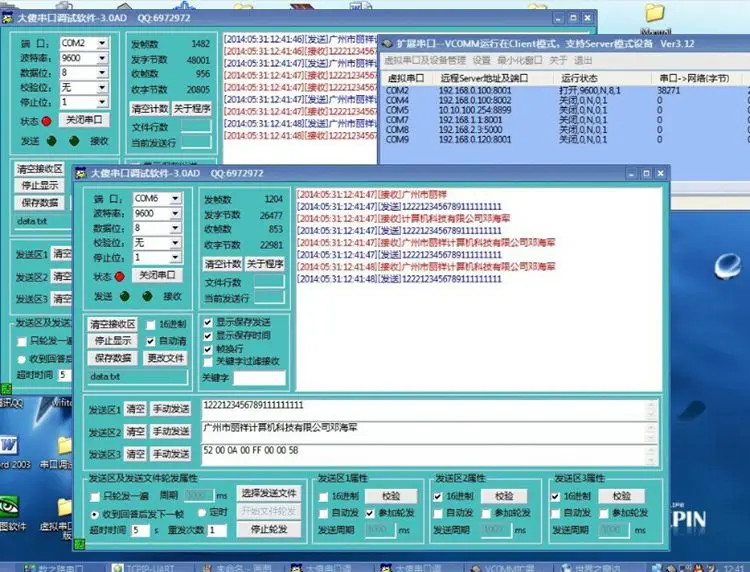
Task: Click 更改文件 button
Action: coord(165,358)
